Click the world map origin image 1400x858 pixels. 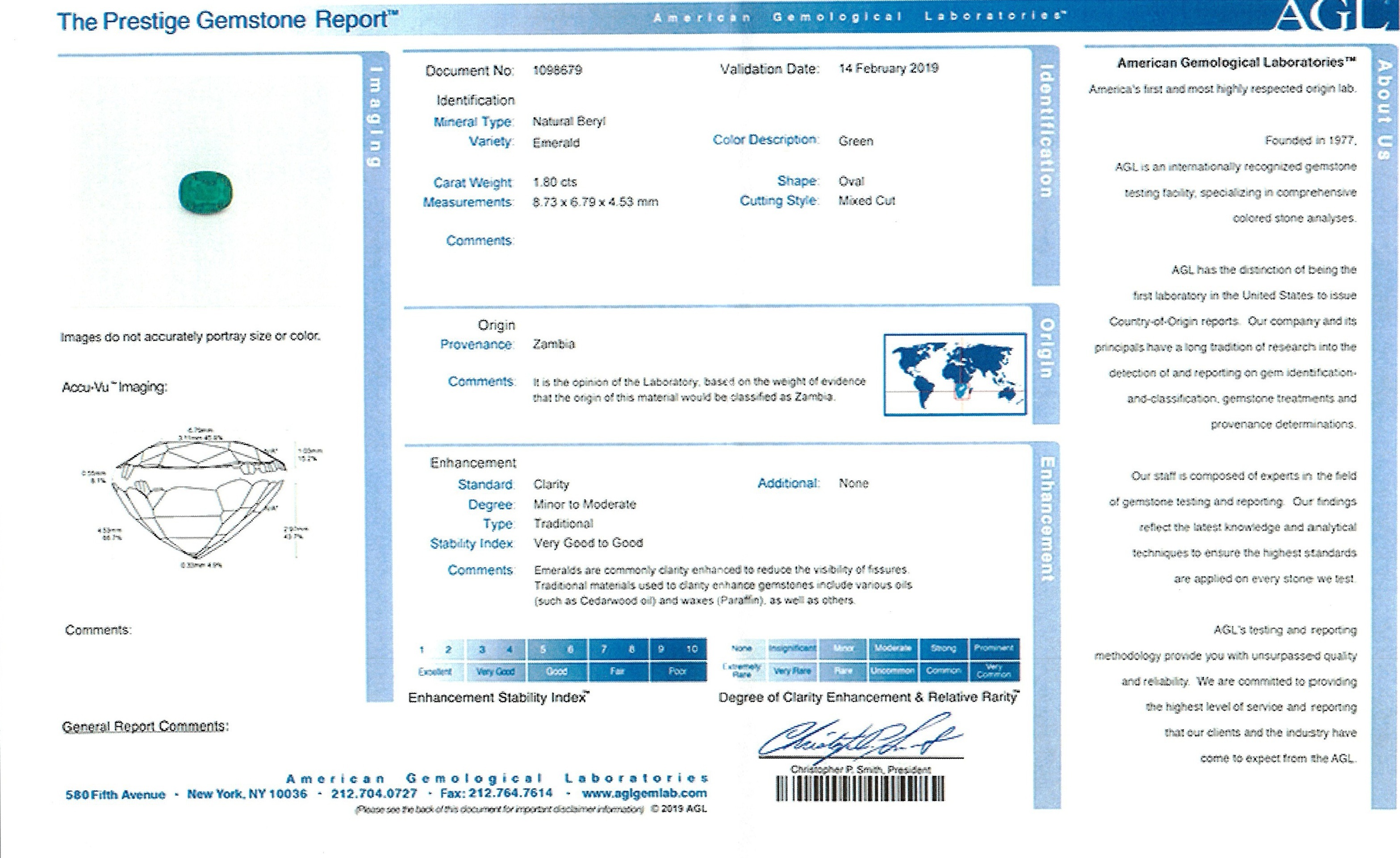point(955,374)
